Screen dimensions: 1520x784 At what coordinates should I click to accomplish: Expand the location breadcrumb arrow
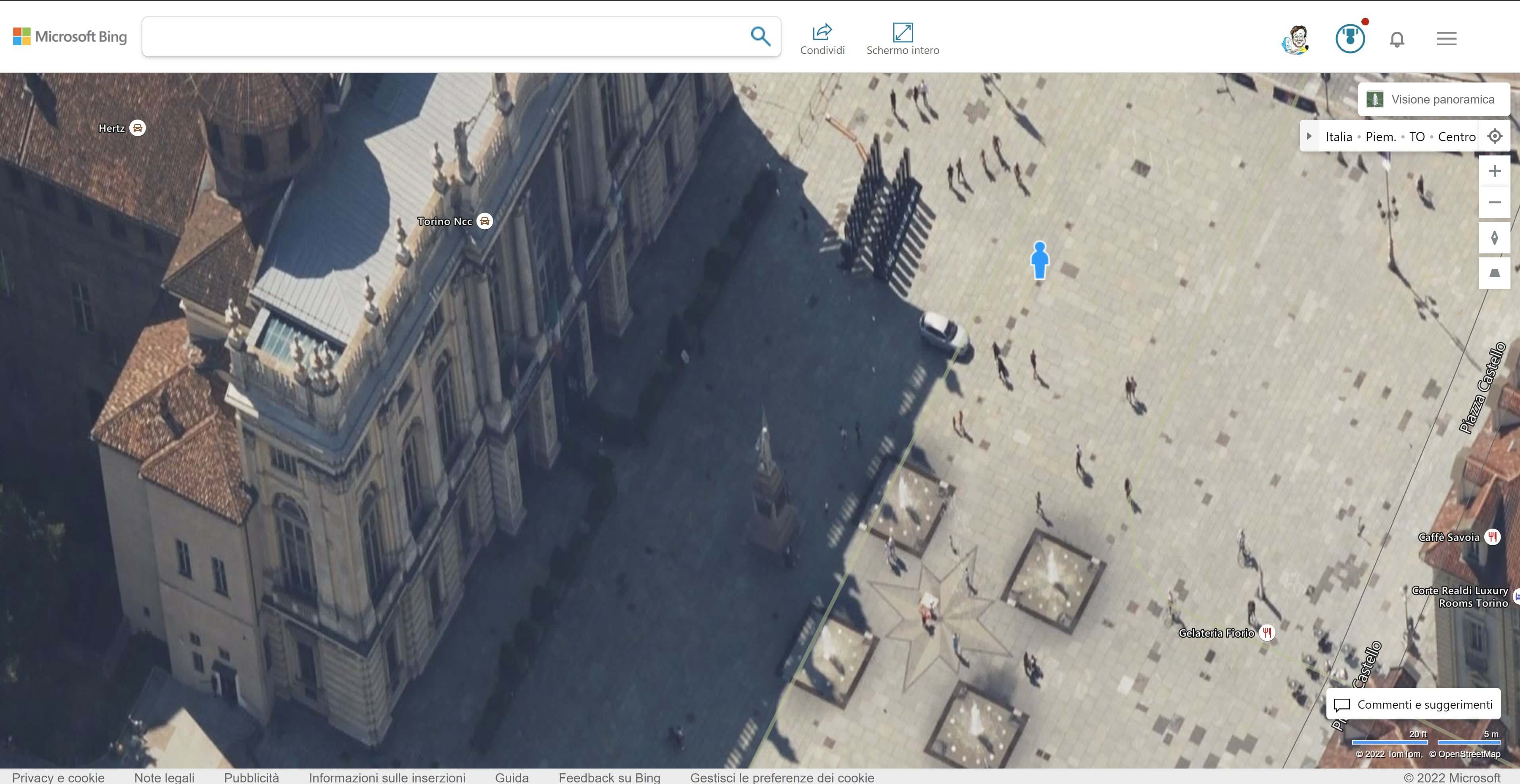point(1309,136)
